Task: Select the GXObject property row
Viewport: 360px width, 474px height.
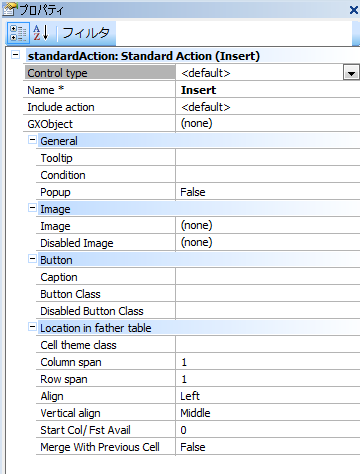Action: 191,124
